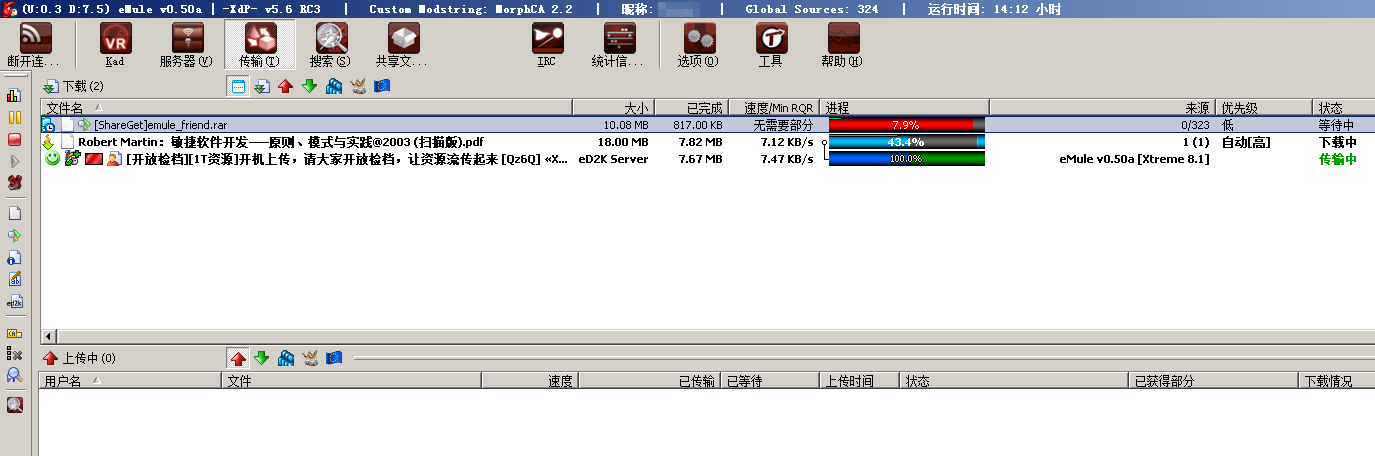The width and height of the screenshot is (1375, 456).
Task: Click the 自动[高] priority cell
Action: click(x=1245, y=142)
